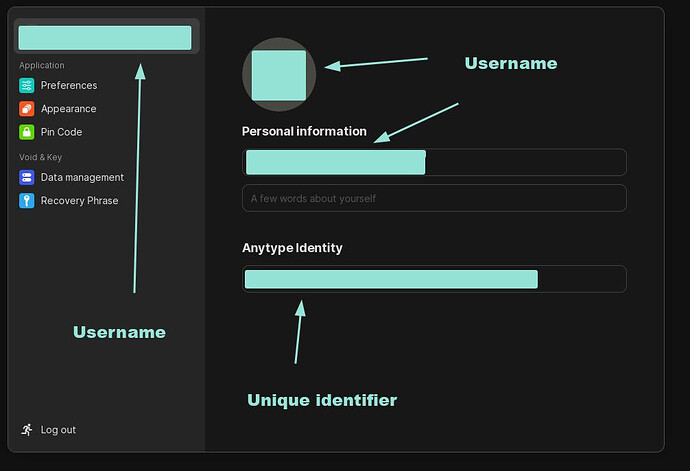The image size is (690, 471).
Task: Show the Recovery Phrase page
Action: [79, 201]
